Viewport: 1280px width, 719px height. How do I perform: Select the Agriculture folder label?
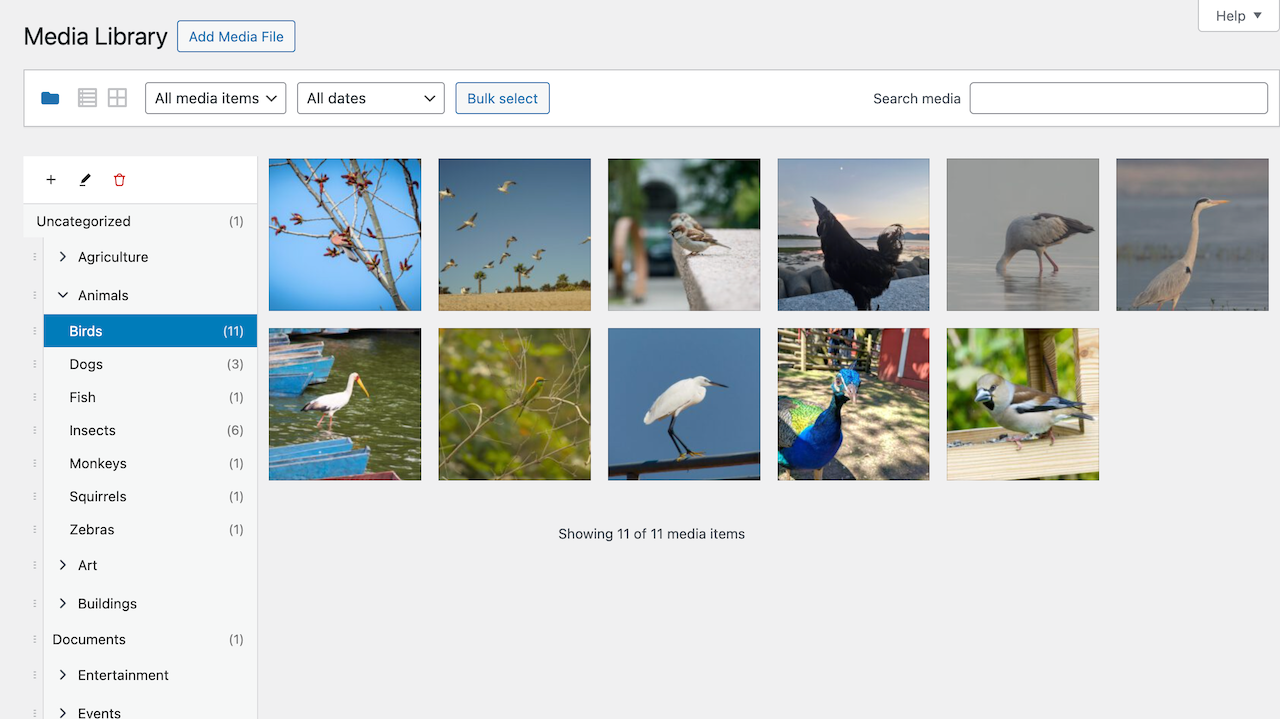pyautogui.click(x=113, y=257)
